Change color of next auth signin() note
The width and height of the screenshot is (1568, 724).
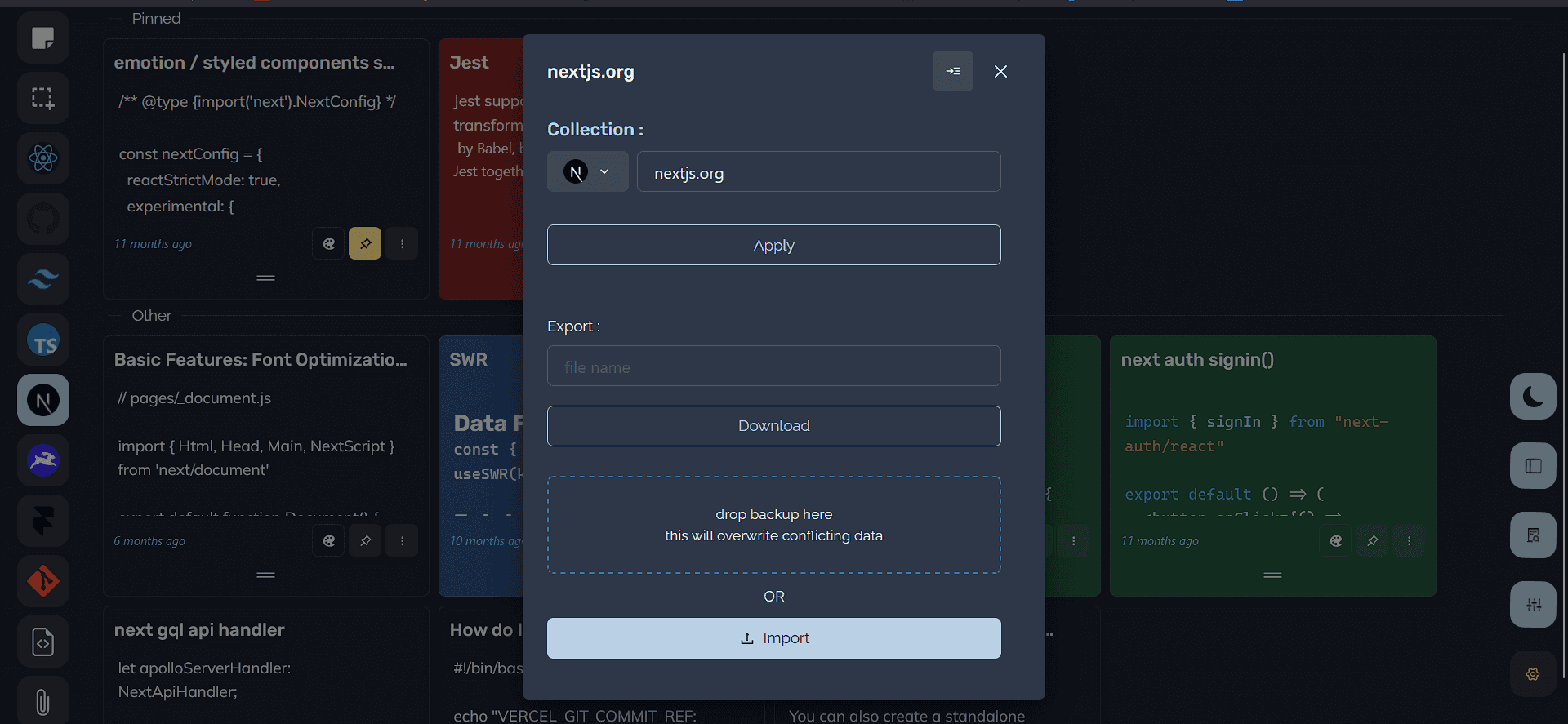coord(1335,540)
